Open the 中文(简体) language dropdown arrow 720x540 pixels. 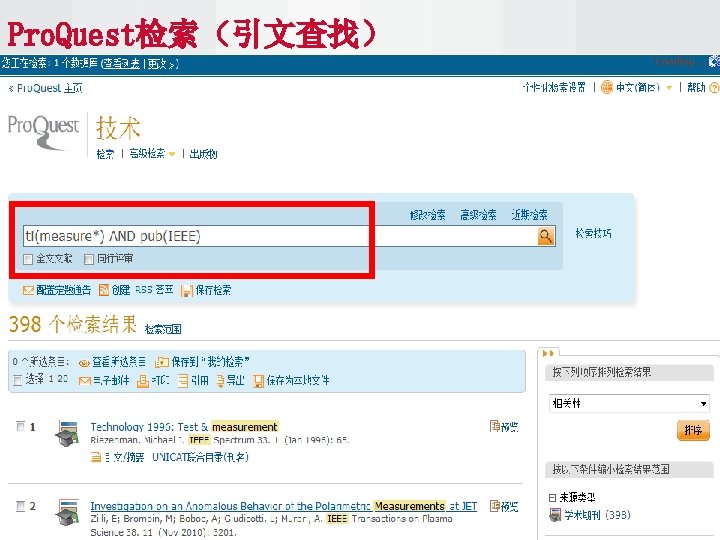[669, 88]
